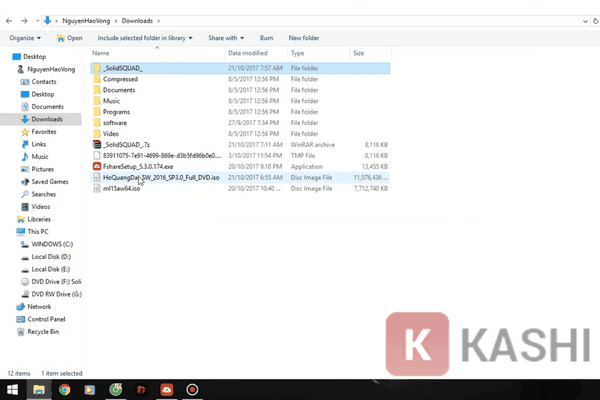The width and height of the screenshot is (600, 400).
Task: Select the _SolidSQUAD_.7z WinRAR archive icon
Action: (97, 145)
